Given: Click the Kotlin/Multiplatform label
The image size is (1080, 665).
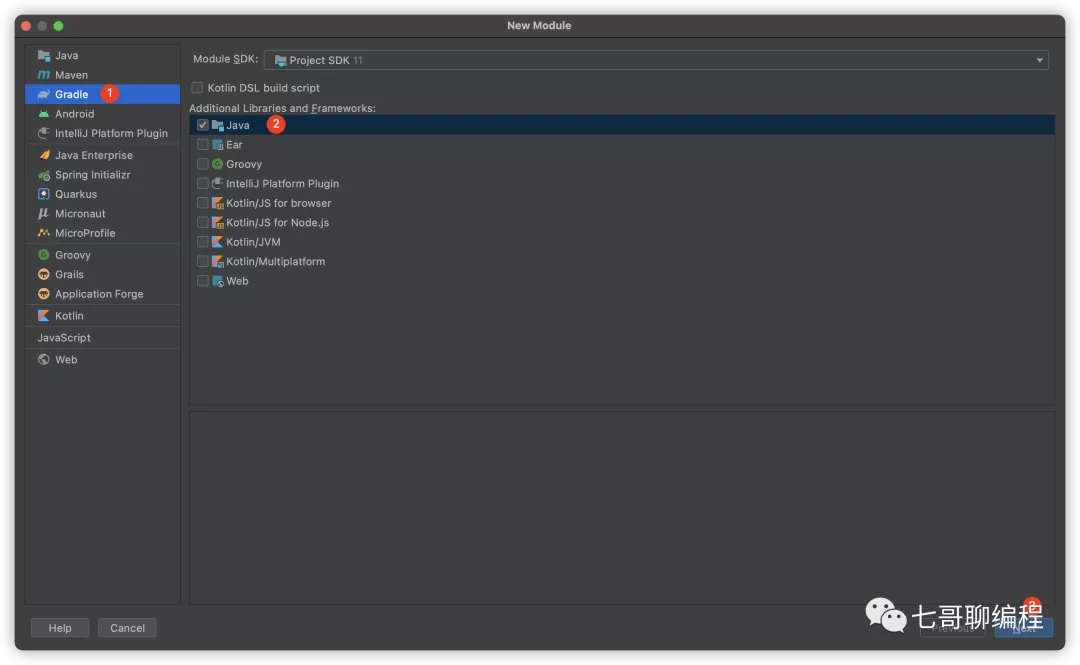Looking at the screenshot, I should point(276,261).
